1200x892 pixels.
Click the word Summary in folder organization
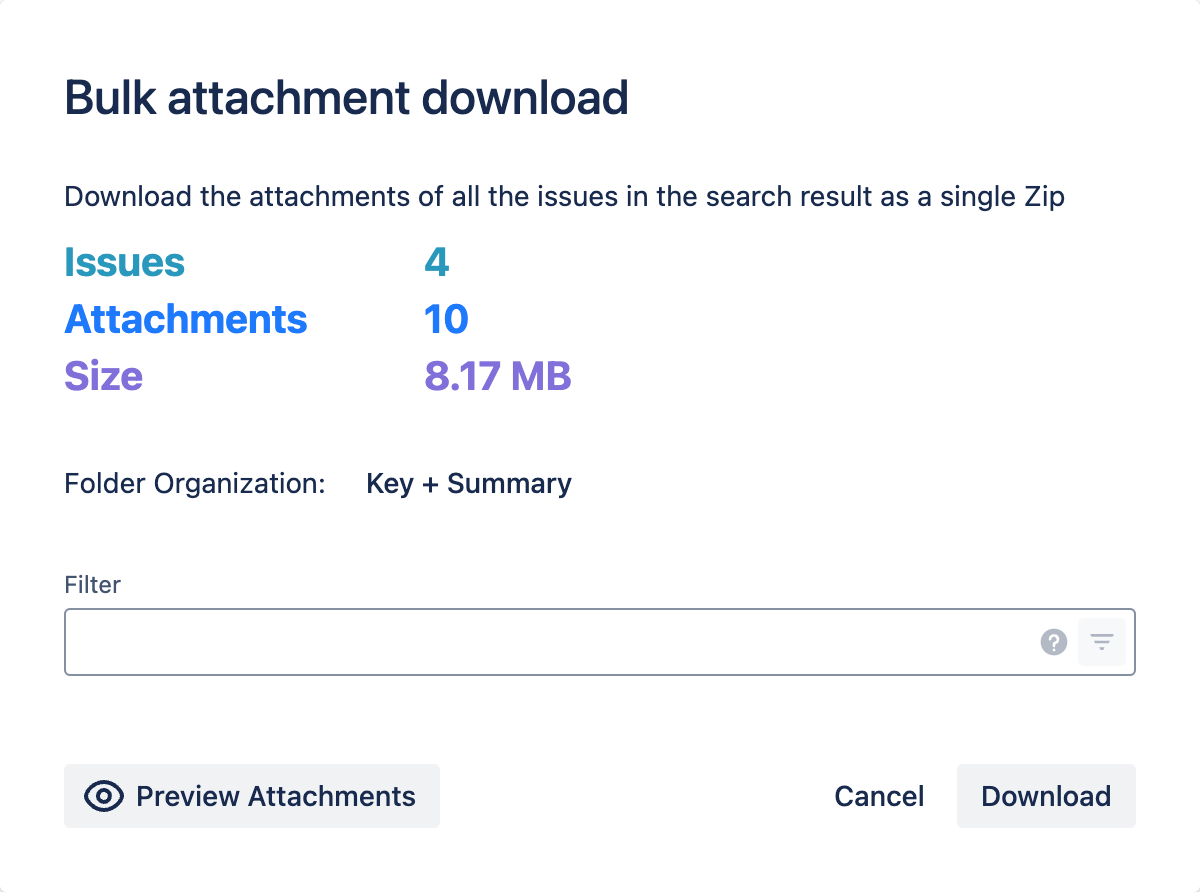[x=509, y=484]
